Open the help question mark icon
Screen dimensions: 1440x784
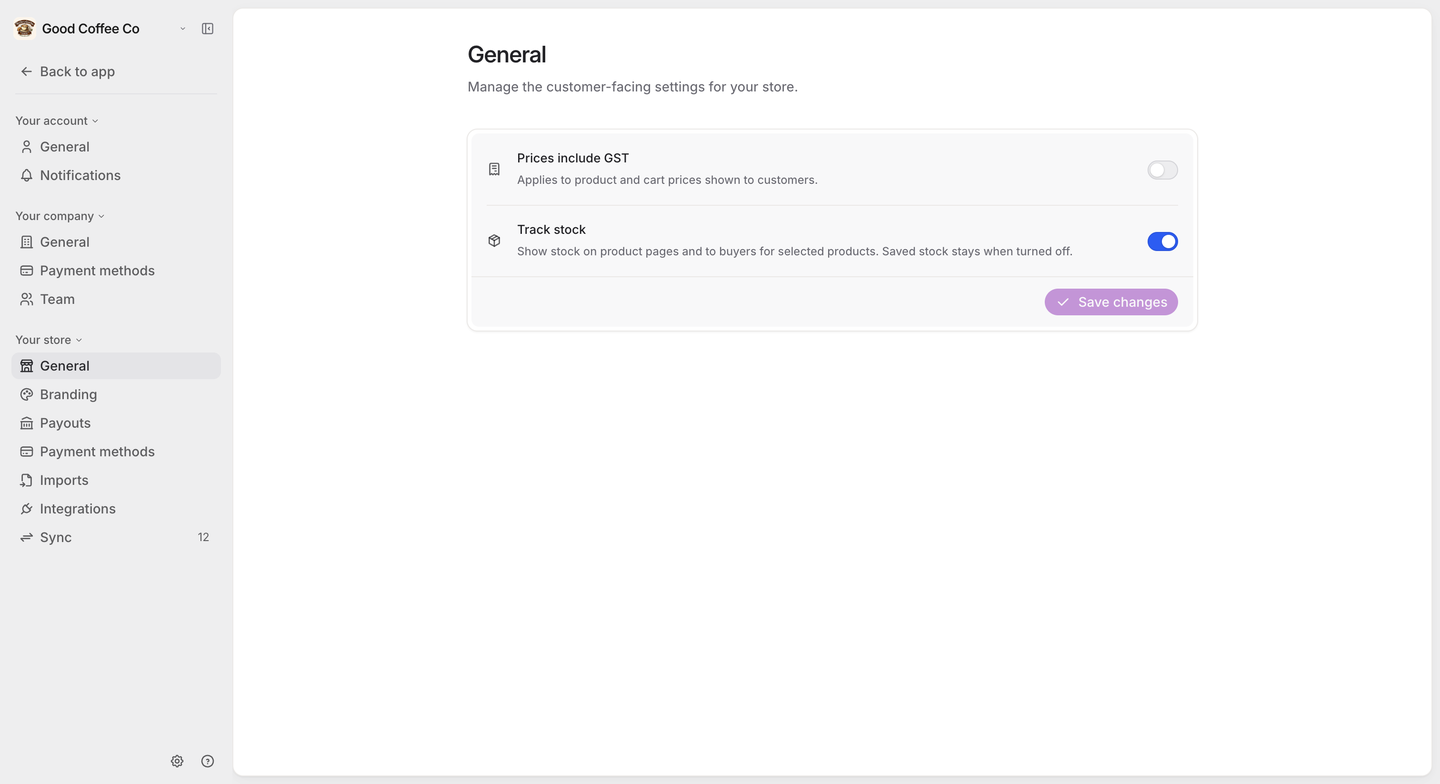[x=208, y=761]
